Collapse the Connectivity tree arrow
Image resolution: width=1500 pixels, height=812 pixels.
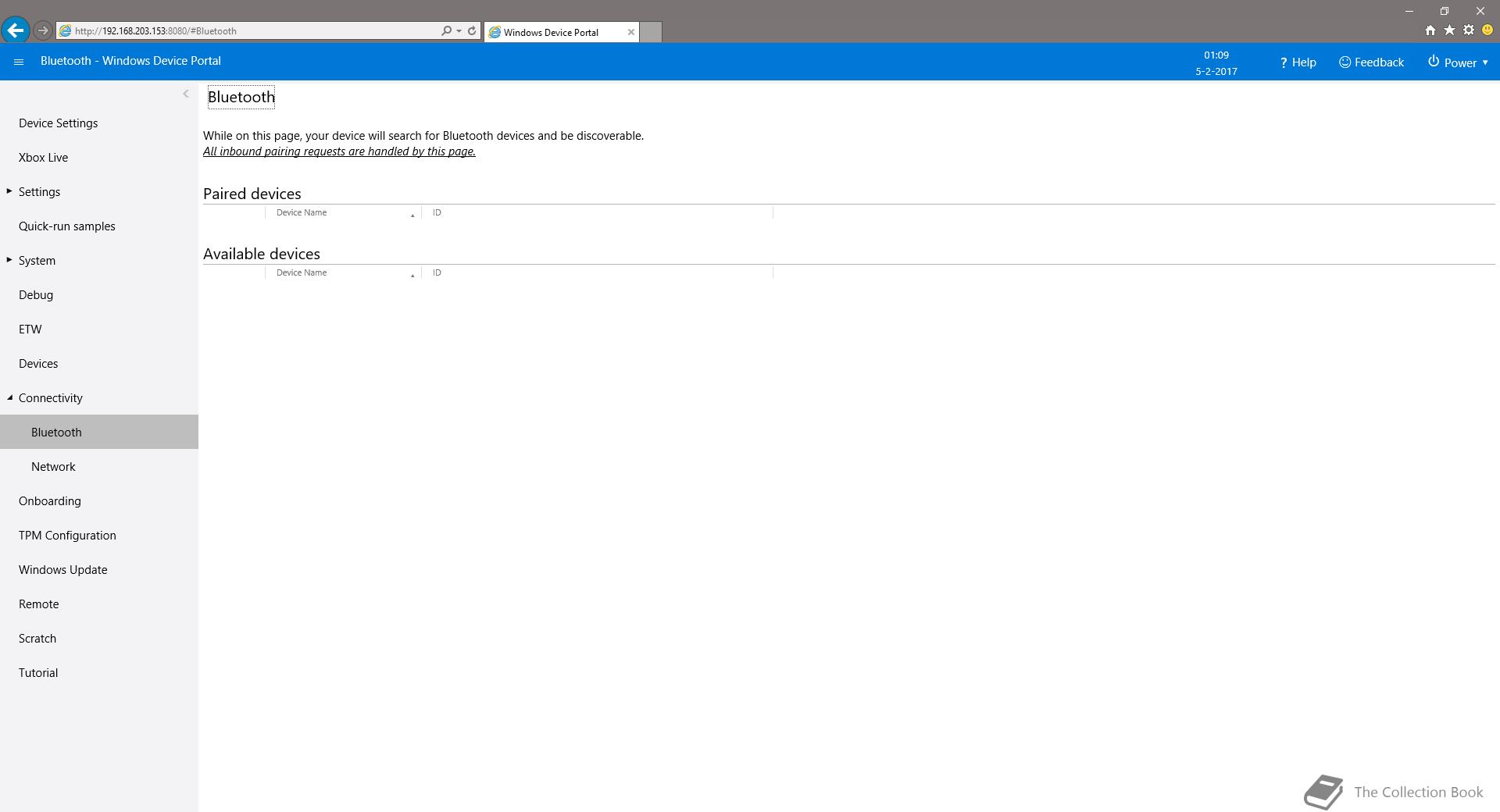9,398
